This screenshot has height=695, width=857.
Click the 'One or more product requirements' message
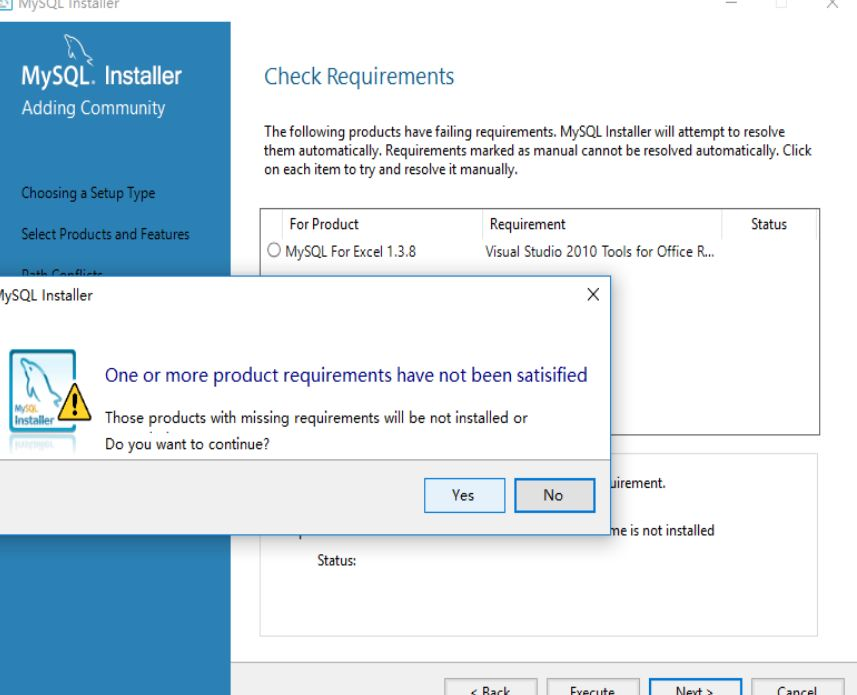pyautogui.click(x=346, y=375)
